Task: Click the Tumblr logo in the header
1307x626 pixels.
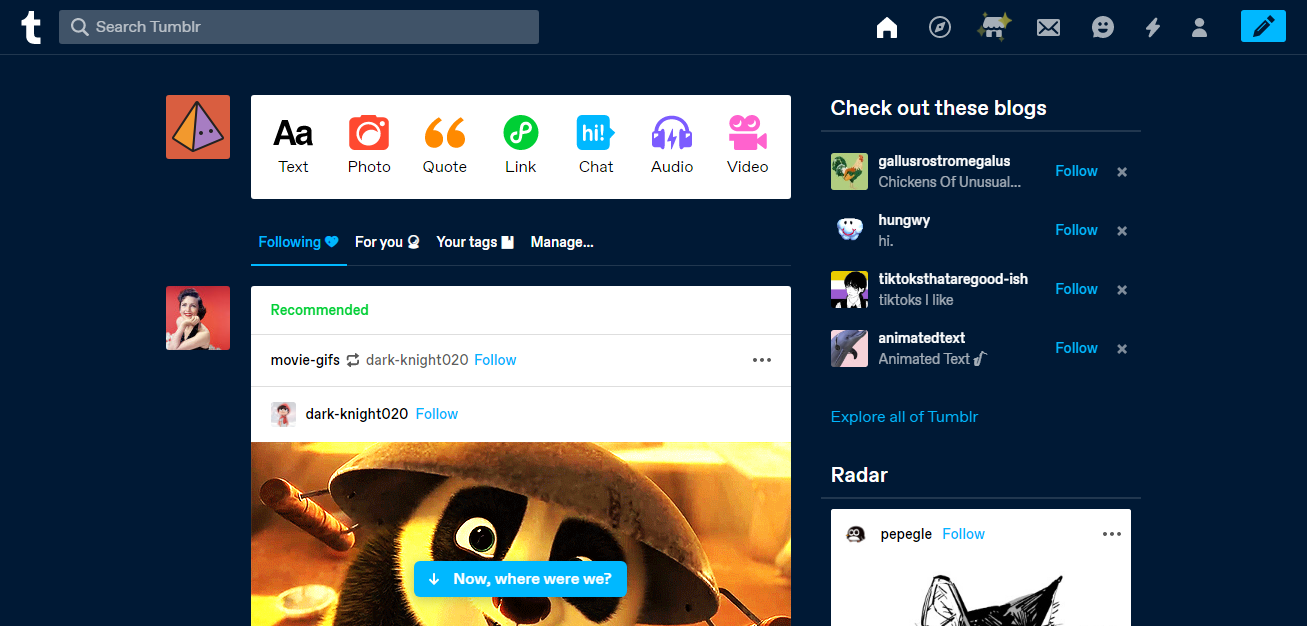Action: [31, 27]
